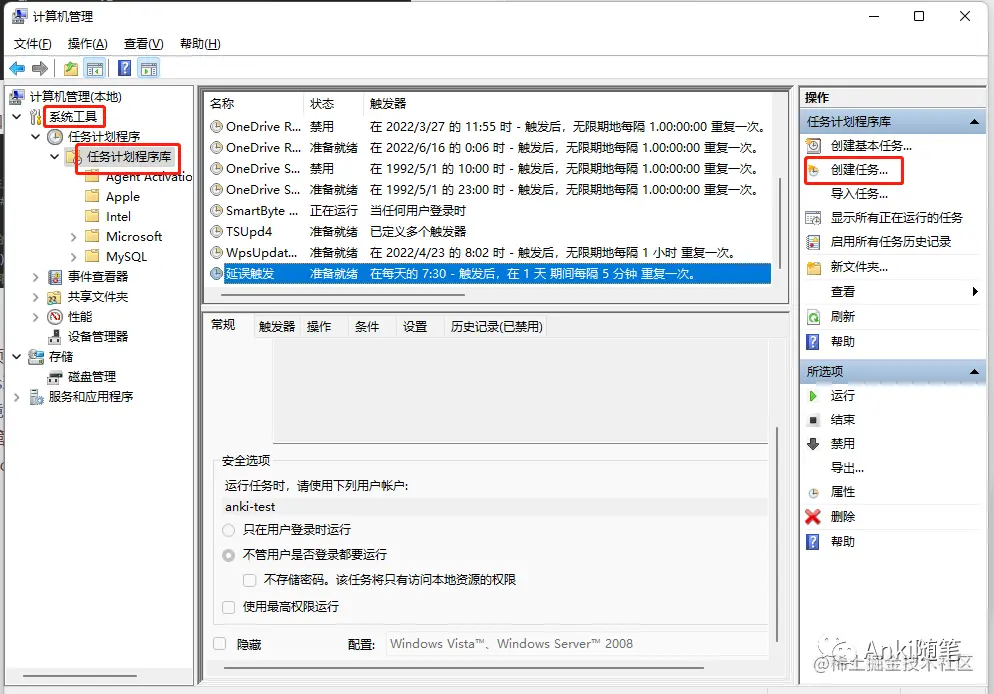The width and height of the screenshot is (994, 694).
Task: Click the blue help icon in toolbar
Action: (x=124, y=68)
